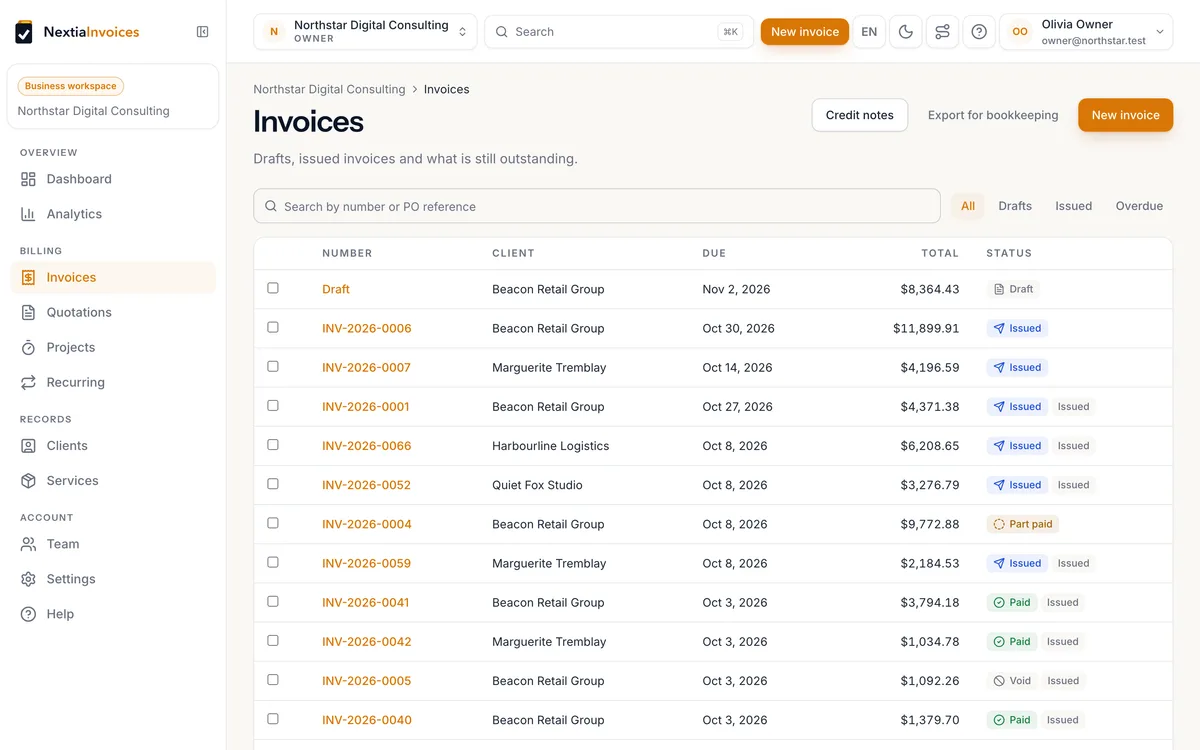This screenshot has height=750, width=1200.
Task: Select the checkbox for INV-2026-0001
Action: point(273,405)
